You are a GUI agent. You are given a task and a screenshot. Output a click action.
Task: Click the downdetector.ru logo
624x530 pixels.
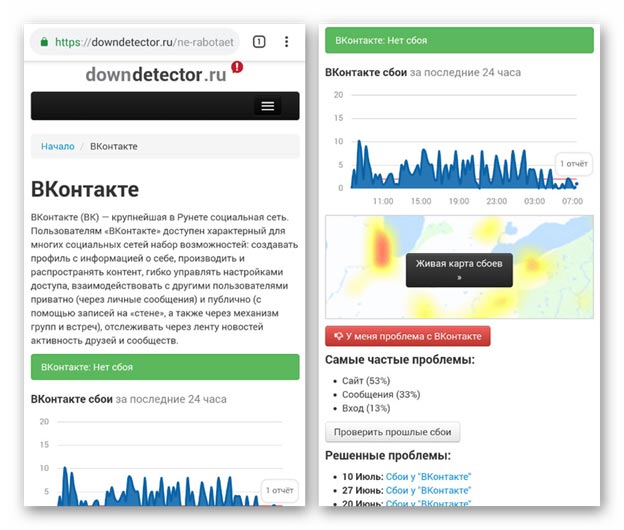[x=155, y=75]
